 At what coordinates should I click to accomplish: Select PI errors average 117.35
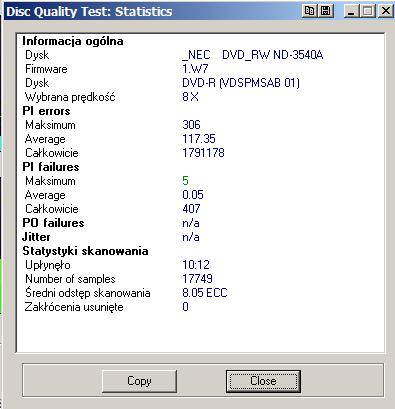[x=199, y=139]
